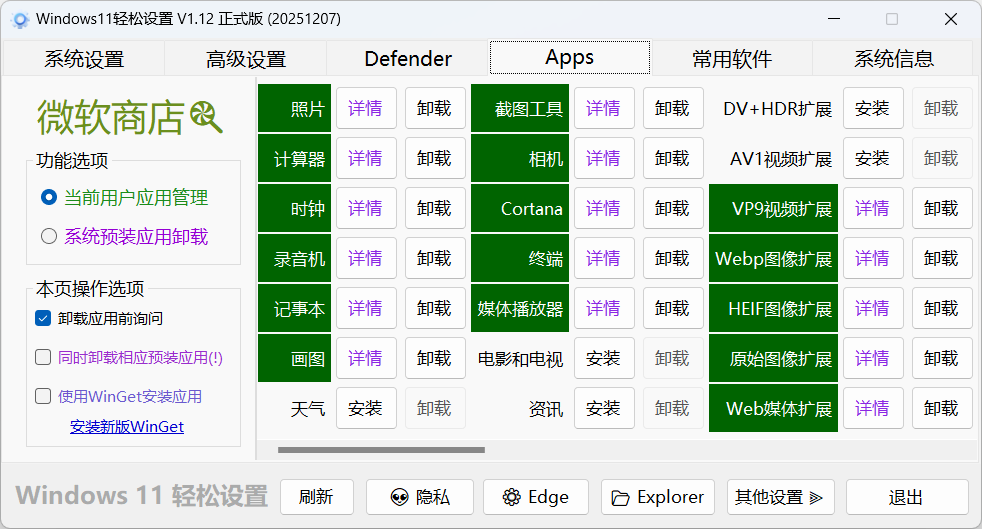The width and height of the screenshot is (982, 529).
Task: View 详情 for 原始图像扩展
Action: click(872, 359)
